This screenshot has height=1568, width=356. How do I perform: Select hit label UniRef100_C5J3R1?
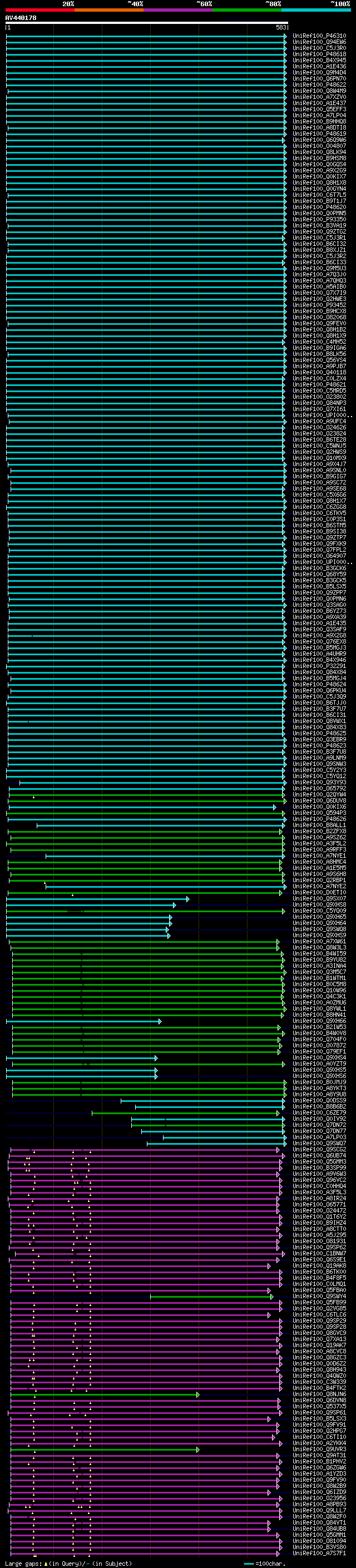[x=319, y=238]
